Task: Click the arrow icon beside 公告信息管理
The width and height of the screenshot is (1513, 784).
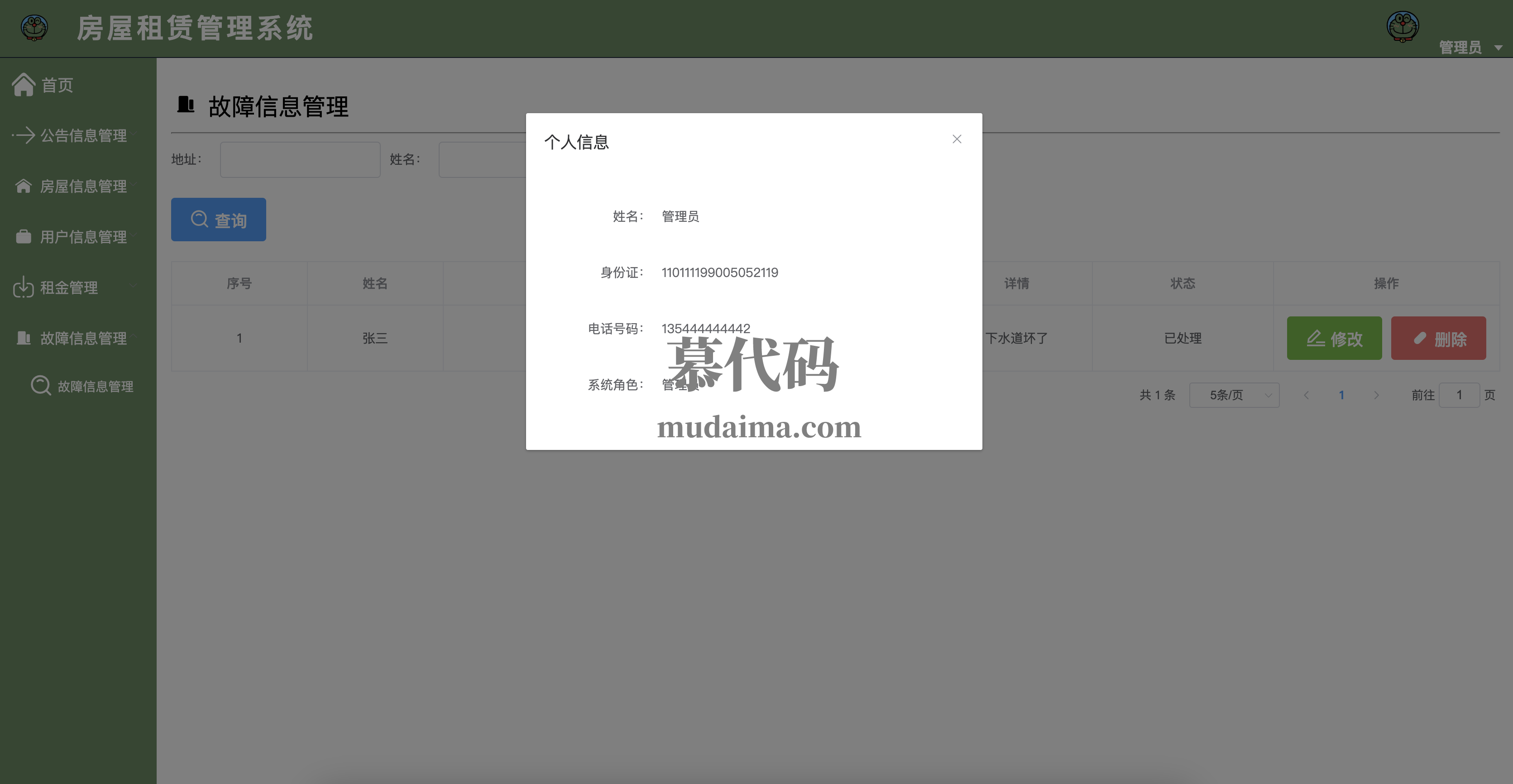Action: click(x=24, y=136)
